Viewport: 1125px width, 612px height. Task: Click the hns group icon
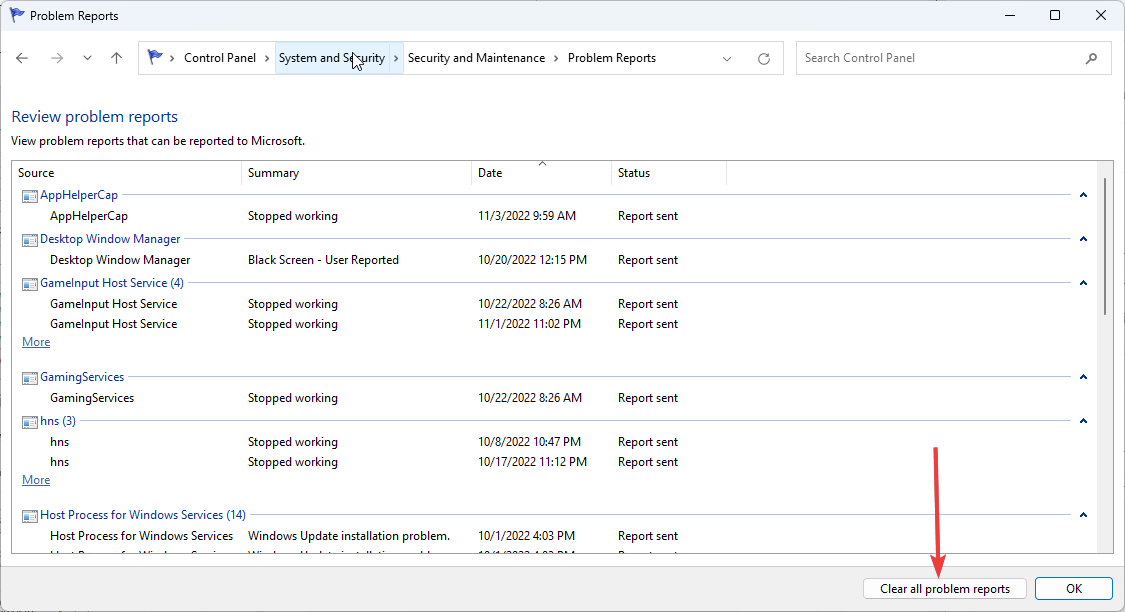click(29, 422)
